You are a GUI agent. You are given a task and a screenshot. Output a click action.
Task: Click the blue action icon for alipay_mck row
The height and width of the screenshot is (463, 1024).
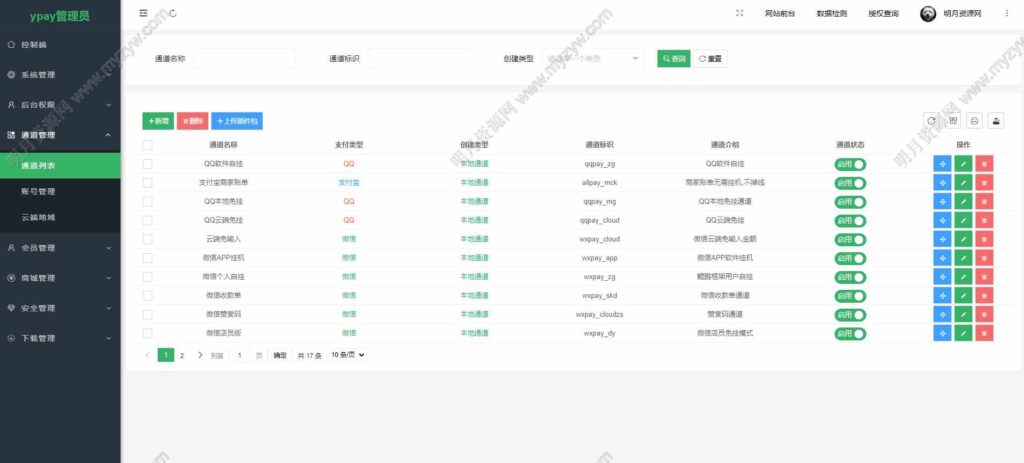(942, 183)
